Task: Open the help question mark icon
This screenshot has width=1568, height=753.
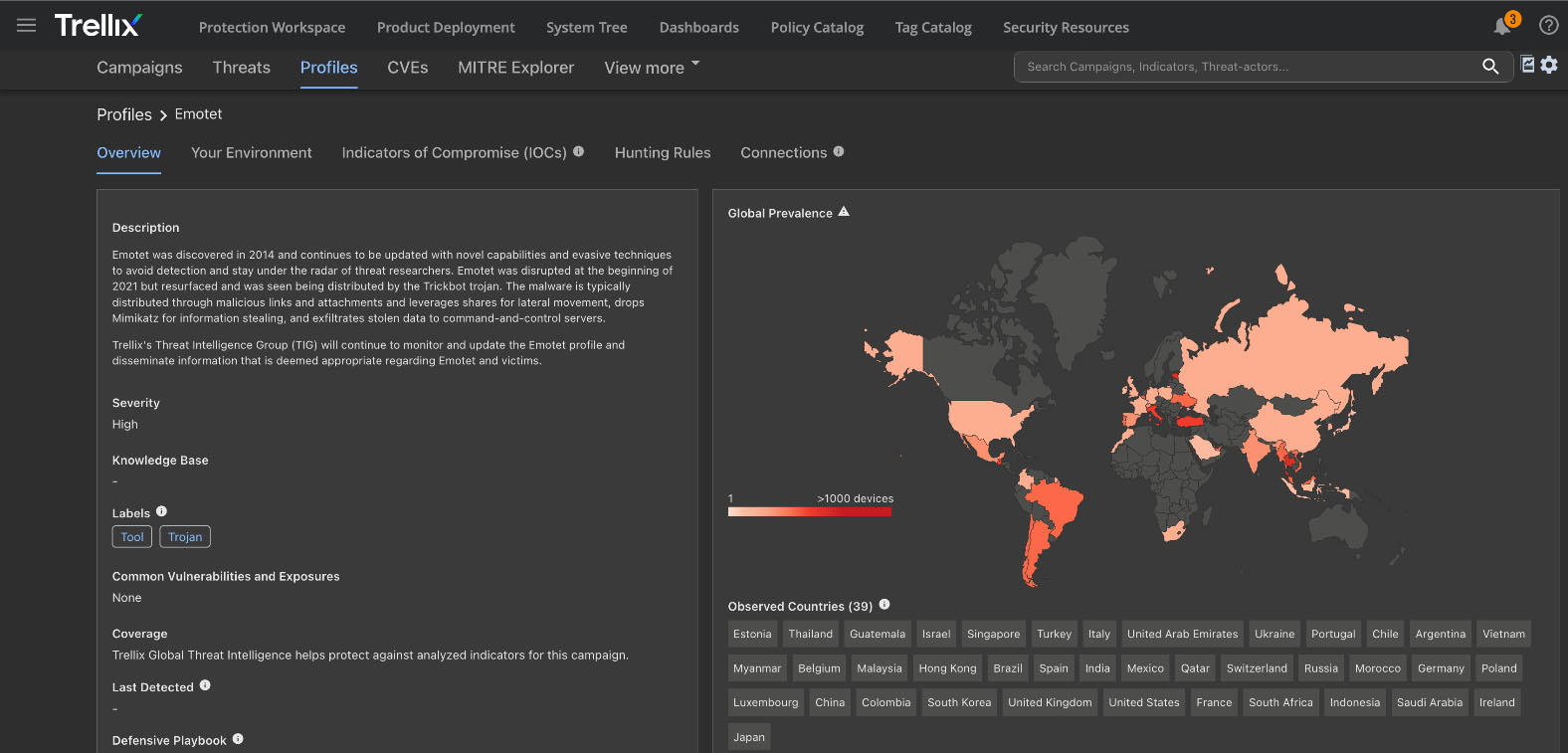Action: [x=1548, y=26]
